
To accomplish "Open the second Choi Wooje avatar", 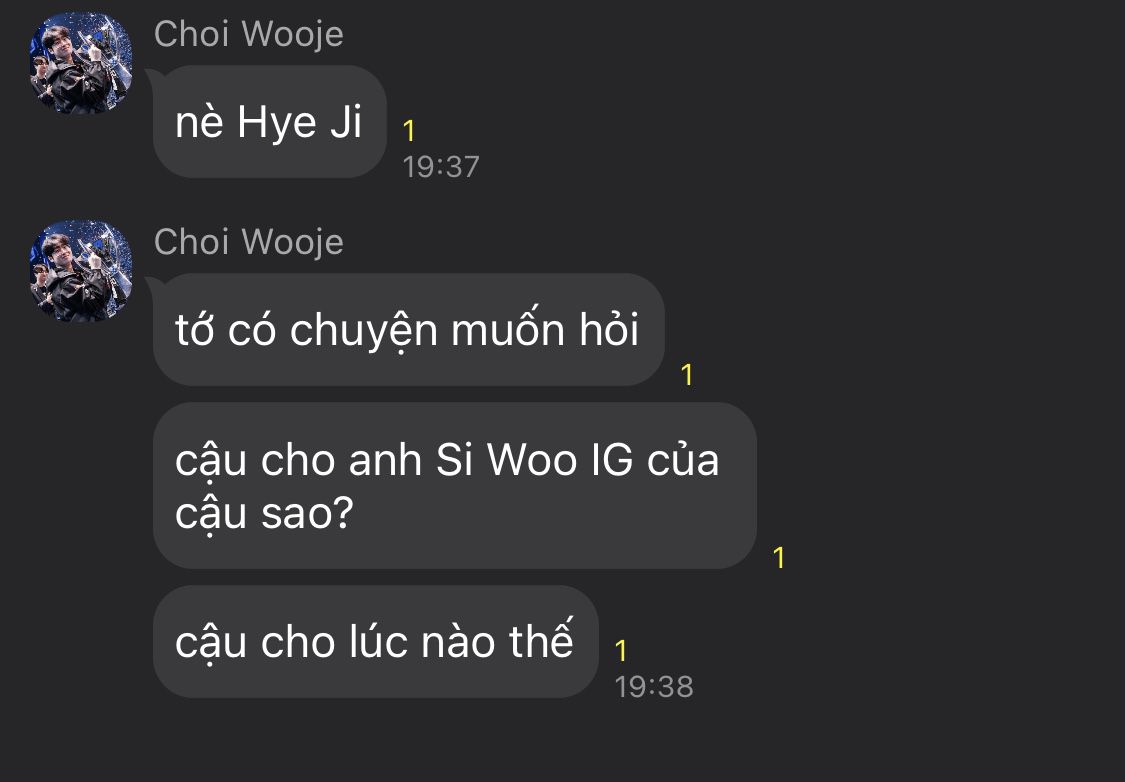I will coord(80,271).
